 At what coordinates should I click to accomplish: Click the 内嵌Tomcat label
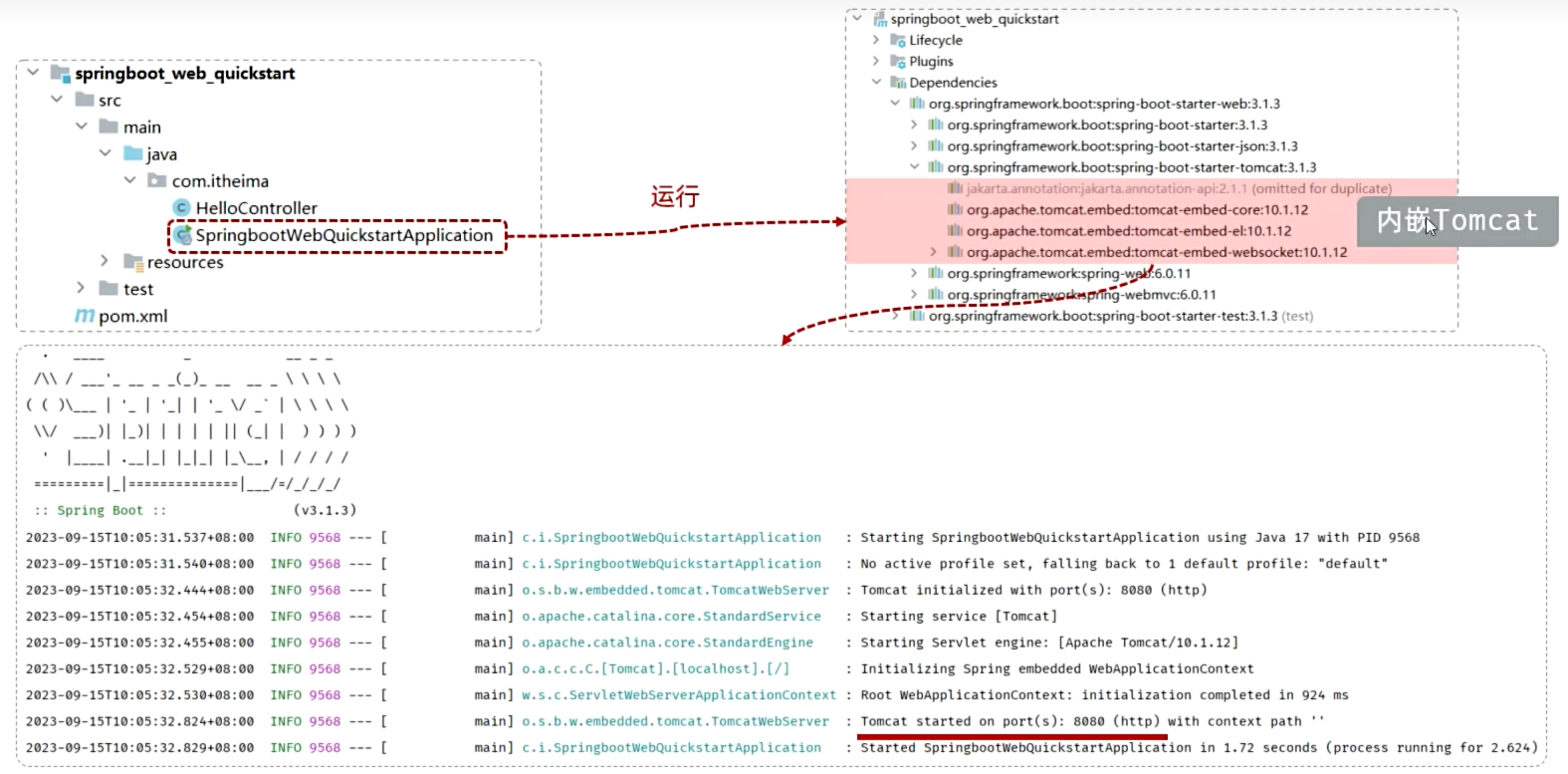pos(1456,221)
